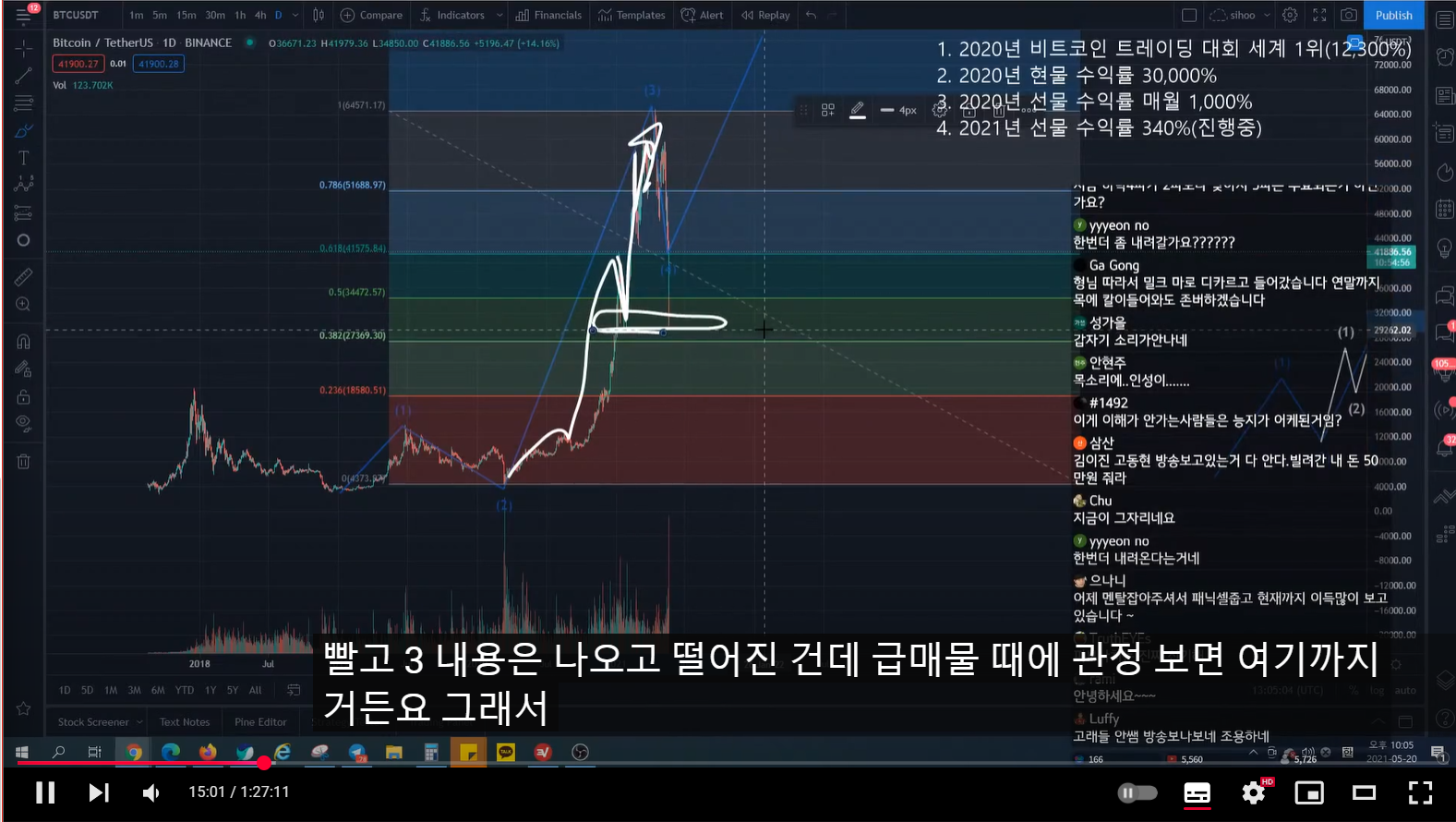Image resolution: width=1456 pixels, height=822 pixels.
Task: Switch to the 1m timeframe
Action: click(137, 15)
